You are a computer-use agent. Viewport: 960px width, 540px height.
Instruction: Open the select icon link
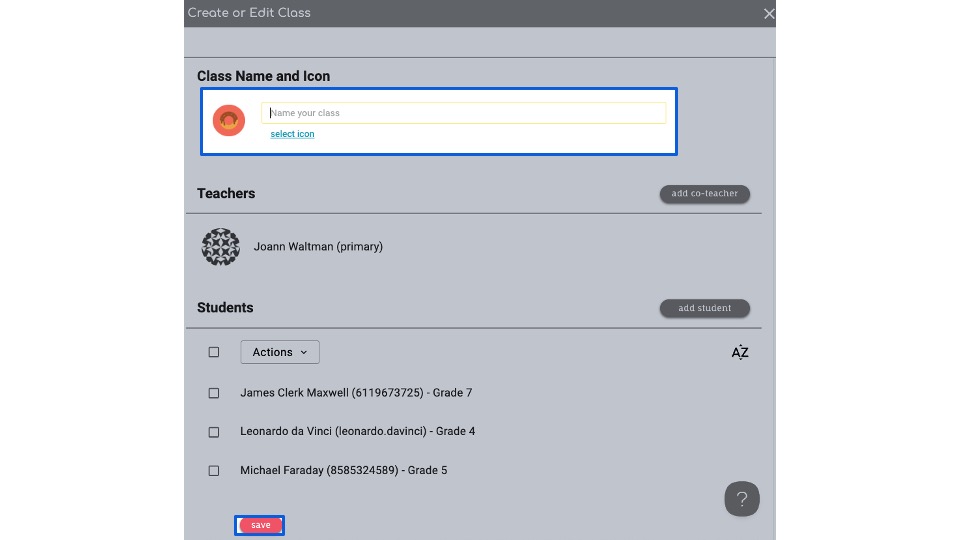292,134
